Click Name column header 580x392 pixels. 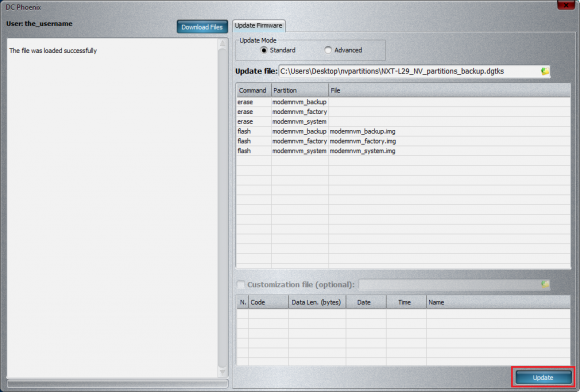click(498, 302)
